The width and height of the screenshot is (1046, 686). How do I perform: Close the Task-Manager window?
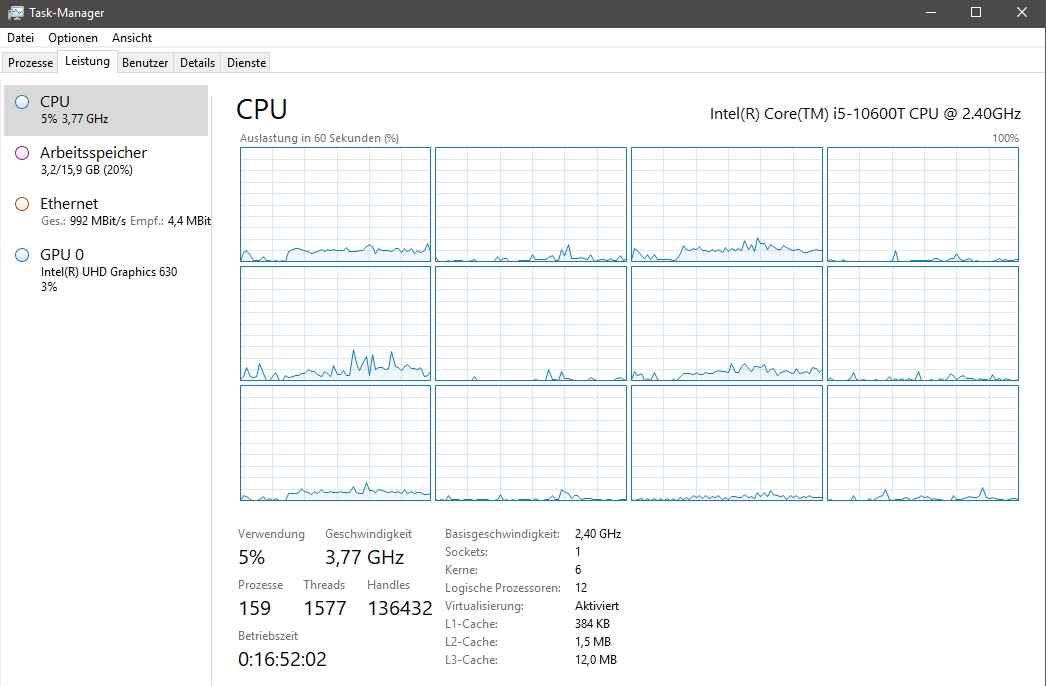1022,13
